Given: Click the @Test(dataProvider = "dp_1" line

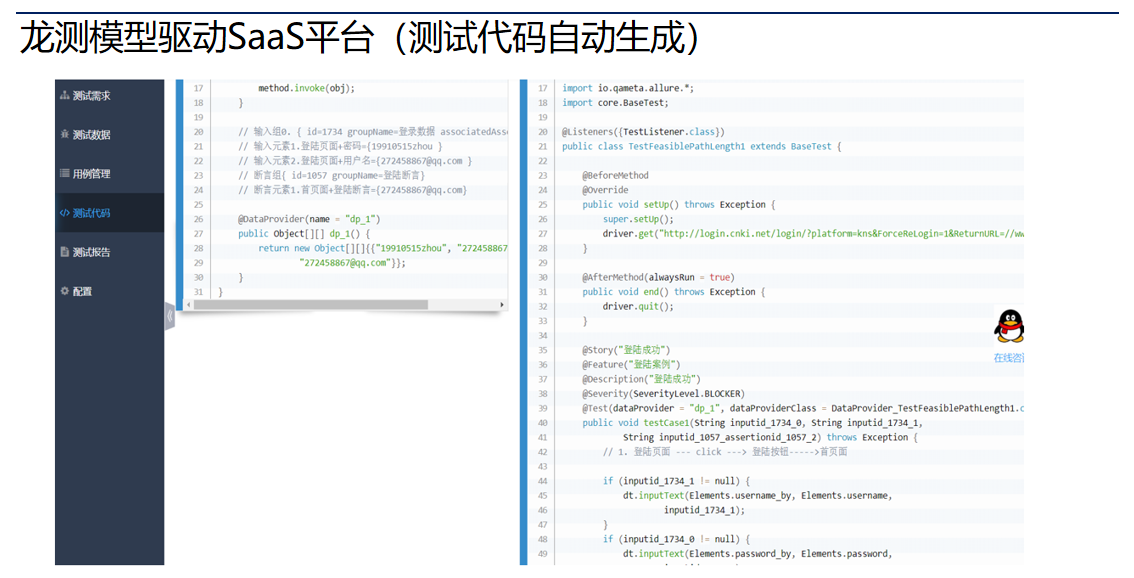Looking at the screenshot, I should tap(803, 408).
